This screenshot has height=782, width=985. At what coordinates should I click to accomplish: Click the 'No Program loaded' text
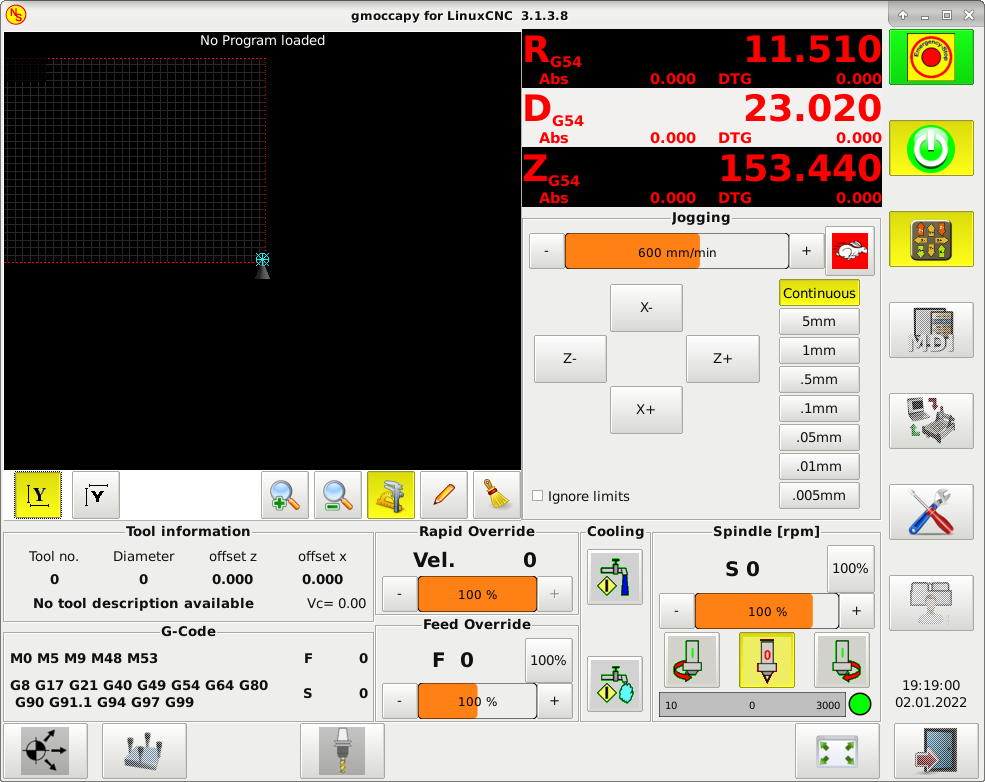click(263, 40)
